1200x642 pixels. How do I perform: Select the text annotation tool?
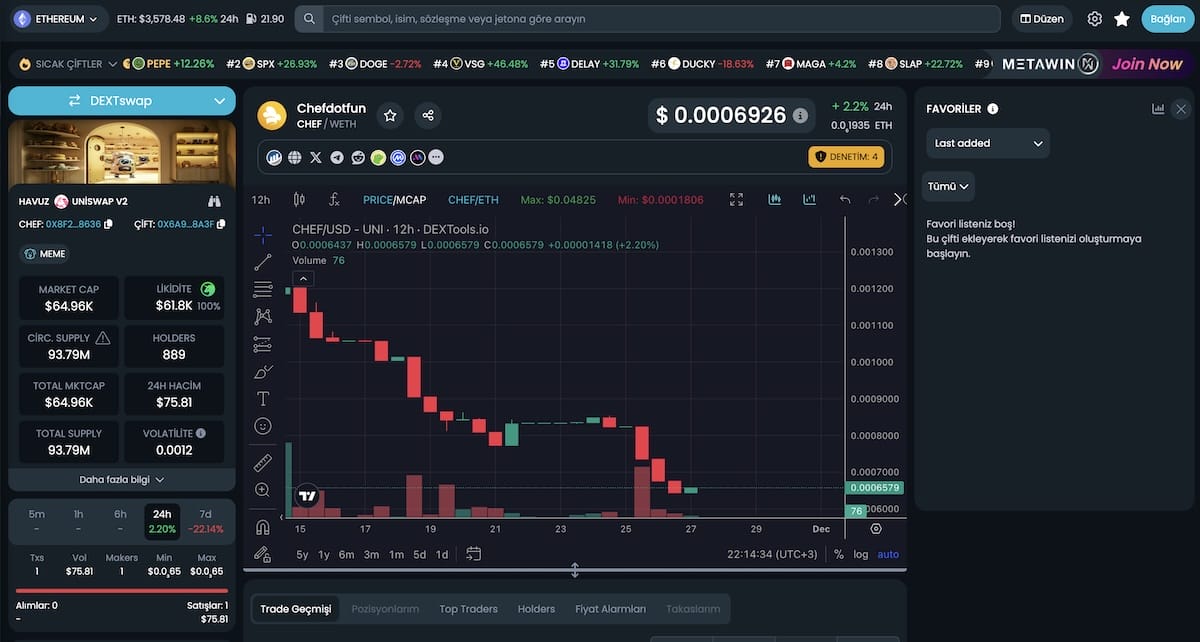(263, 398)
